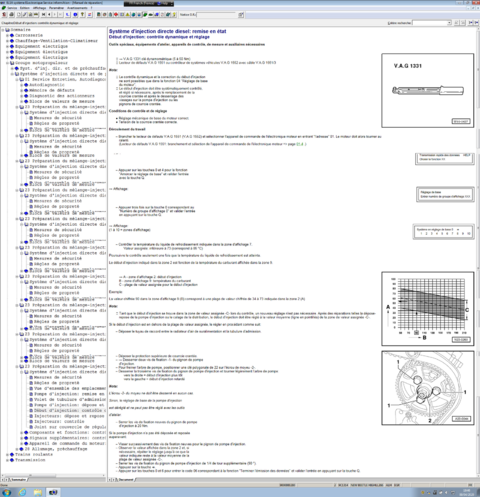Click the Carrosserie blue diamond icon
480x497 pixels.
[x=12, y=35]
